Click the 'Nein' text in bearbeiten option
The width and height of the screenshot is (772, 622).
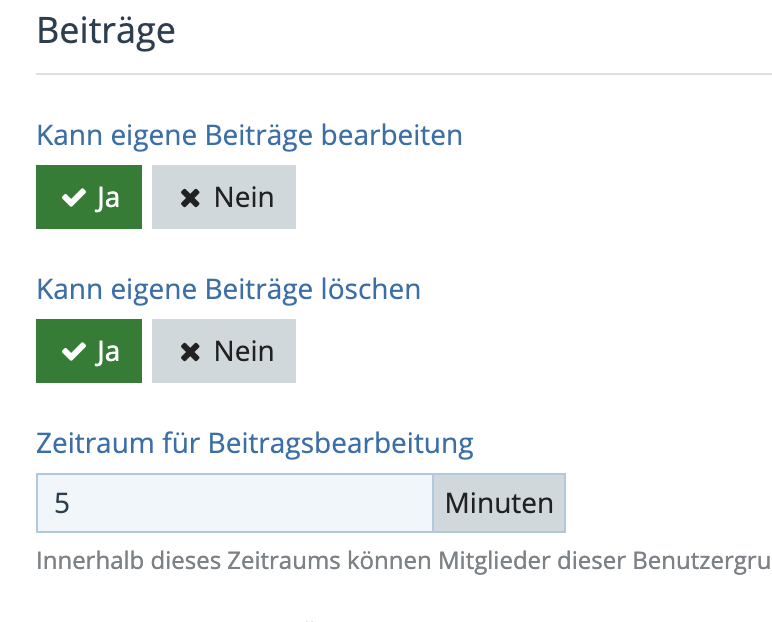244,197
